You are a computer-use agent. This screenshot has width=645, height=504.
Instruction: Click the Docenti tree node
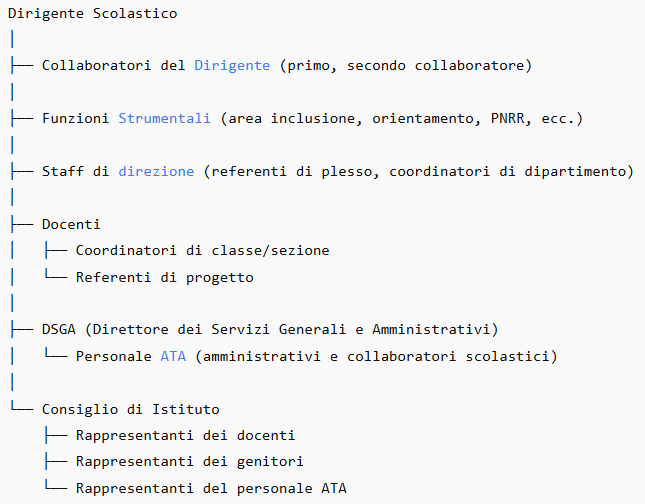tap(71, 224)
